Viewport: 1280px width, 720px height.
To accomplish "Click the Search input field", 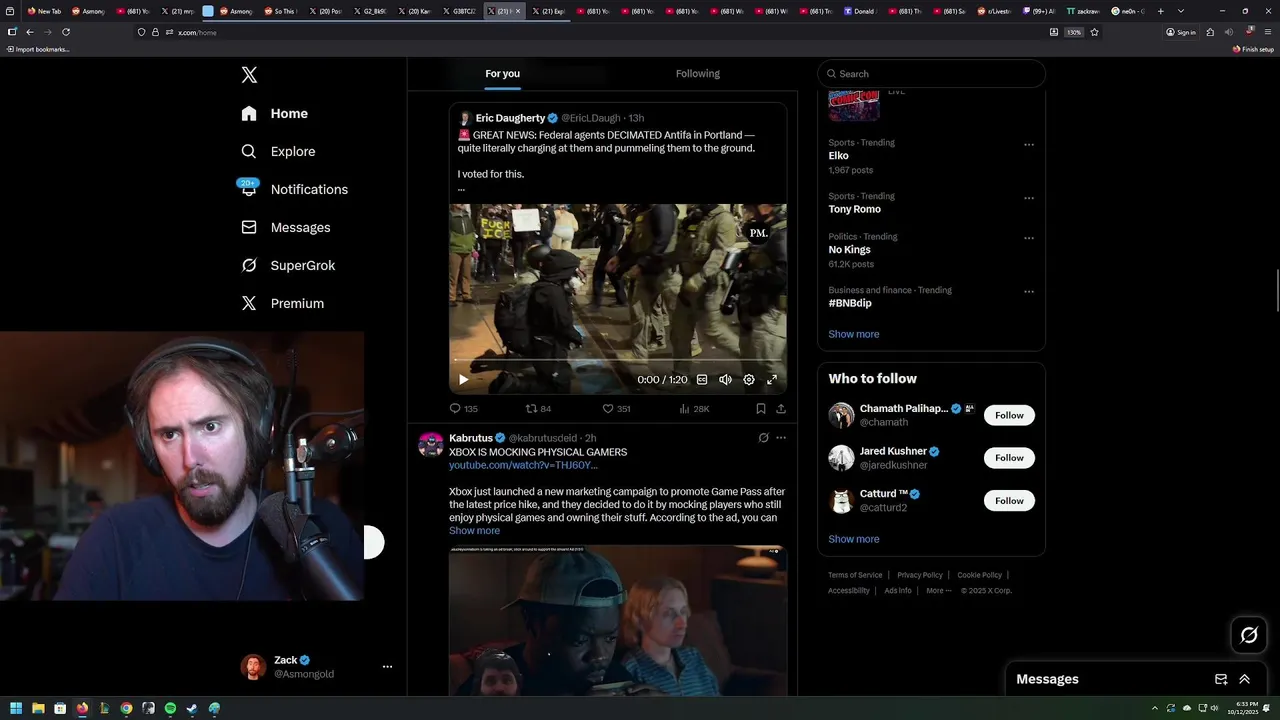I will tap(931, 74).
